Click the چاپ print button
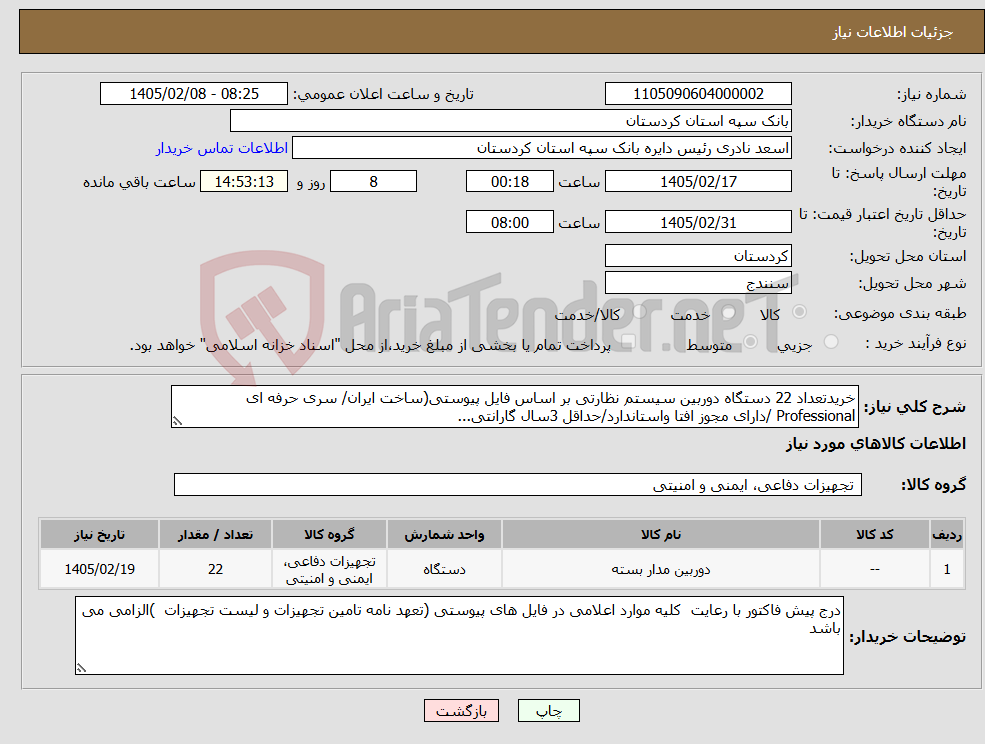Screen dimensions: 985x744 pos(548,711)
